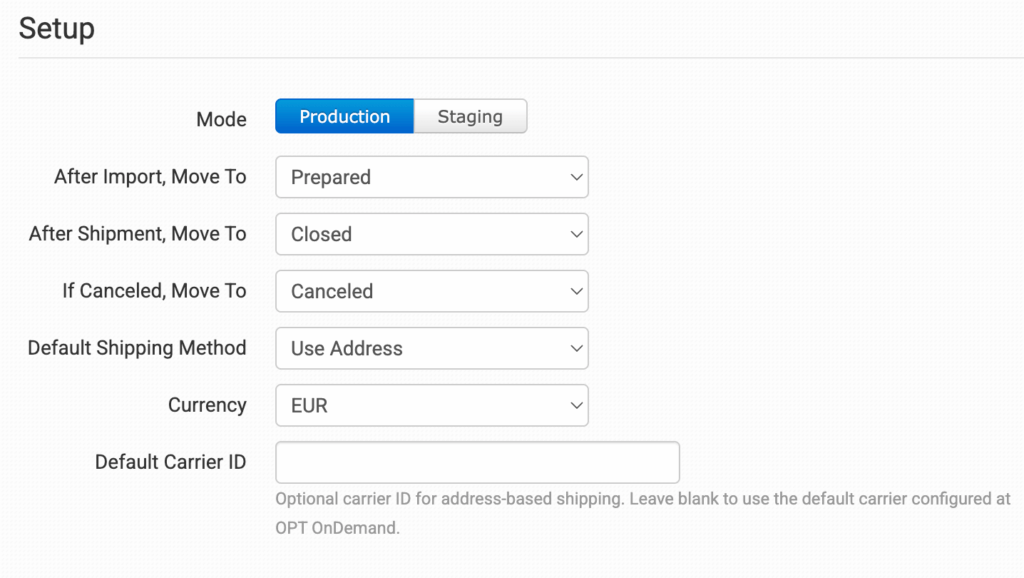Click the chevron arrow on Prepared dropdown
This screenshot has height=578, width=1024.
(x=576, y=177)
